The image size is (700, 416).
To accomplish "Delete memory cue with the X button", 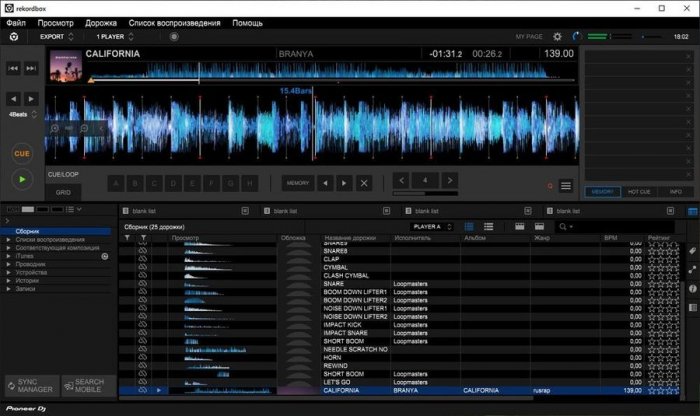I will [x=364, y=183].
